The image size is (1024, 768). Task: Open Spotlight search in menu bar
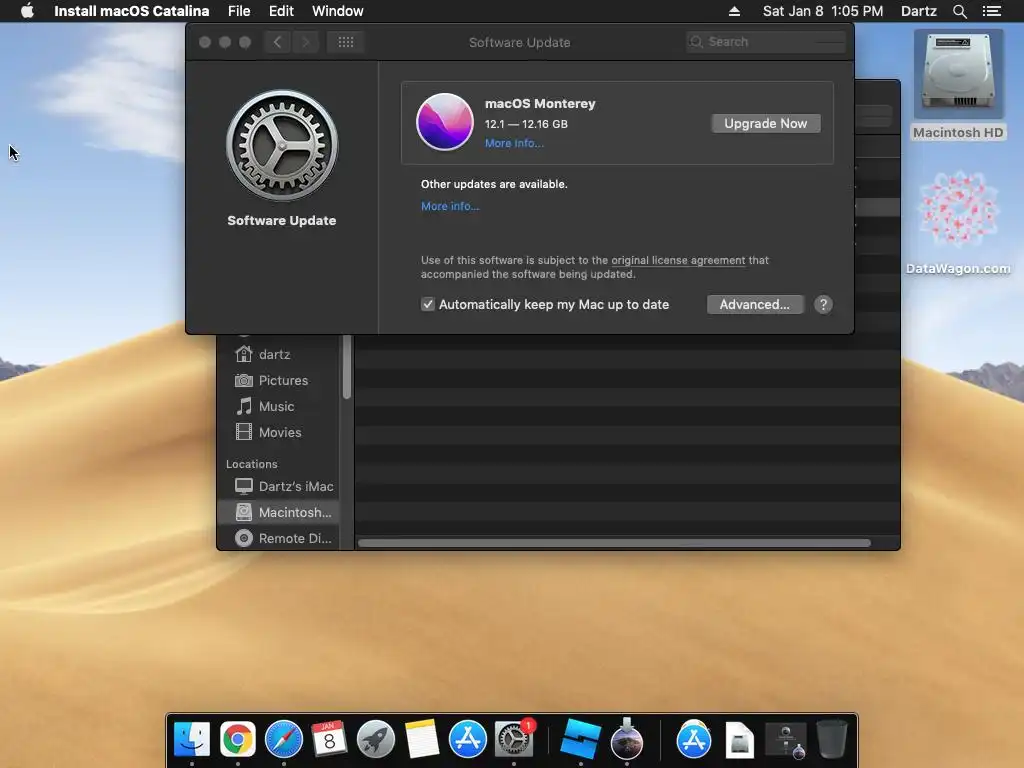click(959, 11)
